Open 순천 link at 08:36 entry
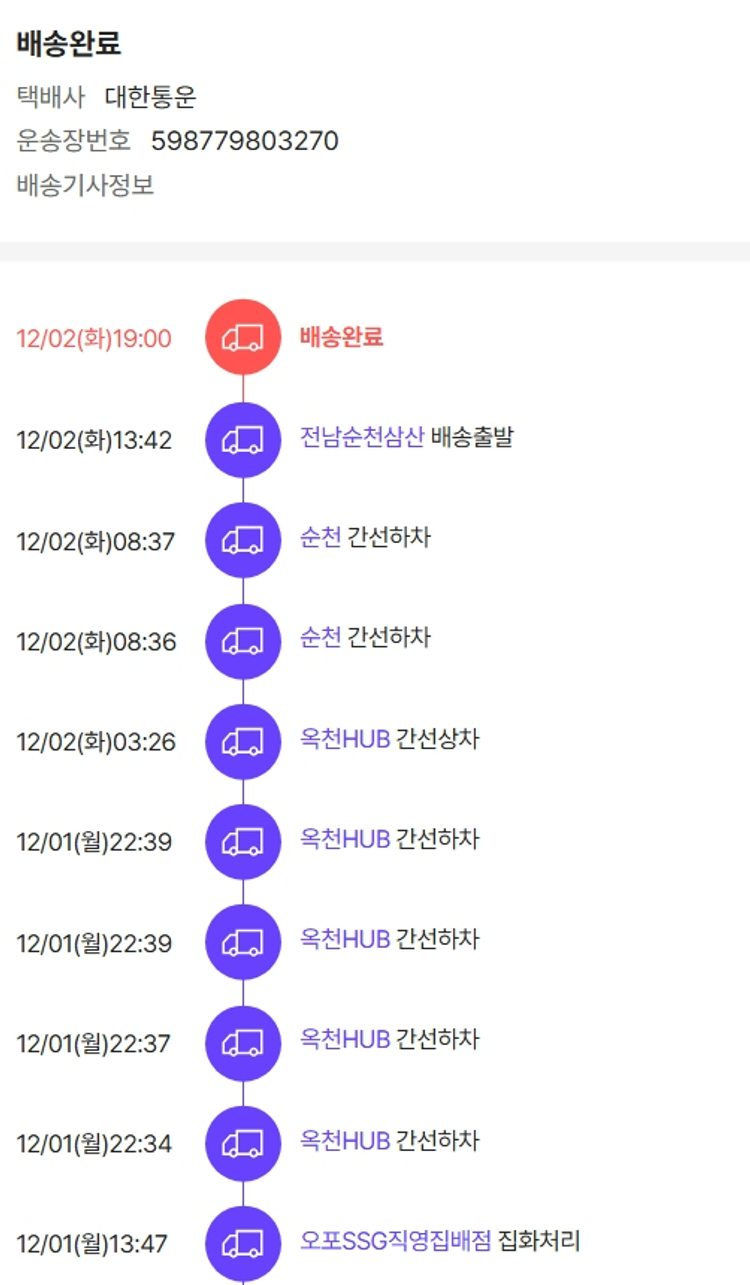The image size is (750, 1285). click(x=320, y=638)
